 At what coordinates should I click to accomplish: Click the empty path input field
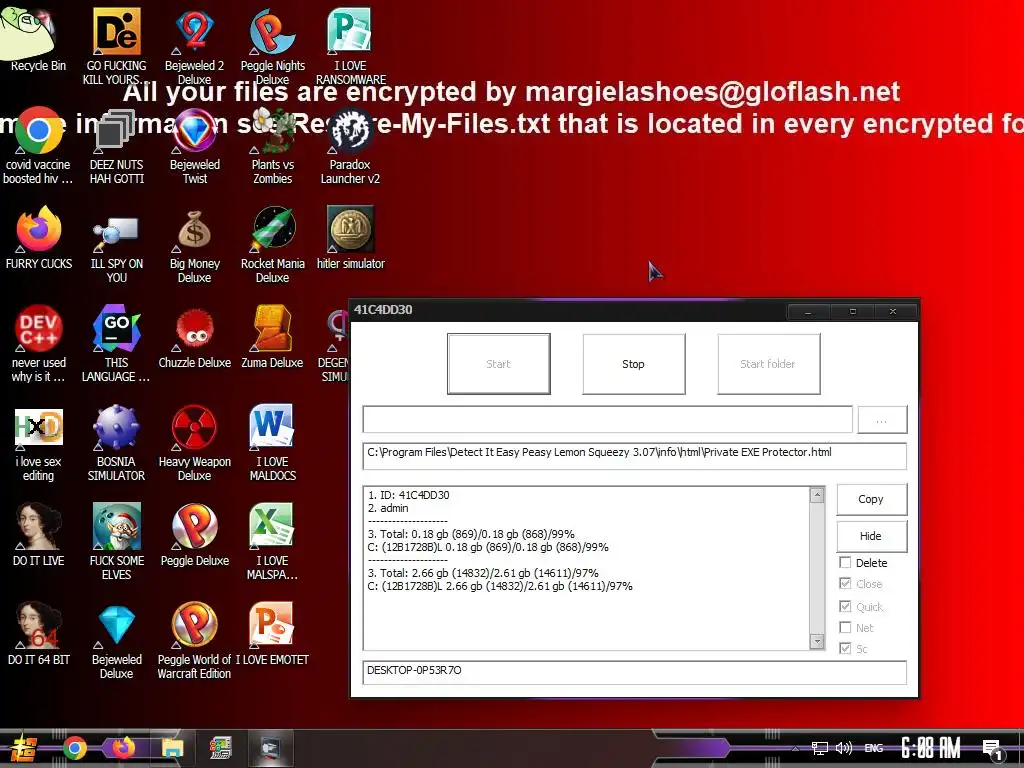[607, 419]
